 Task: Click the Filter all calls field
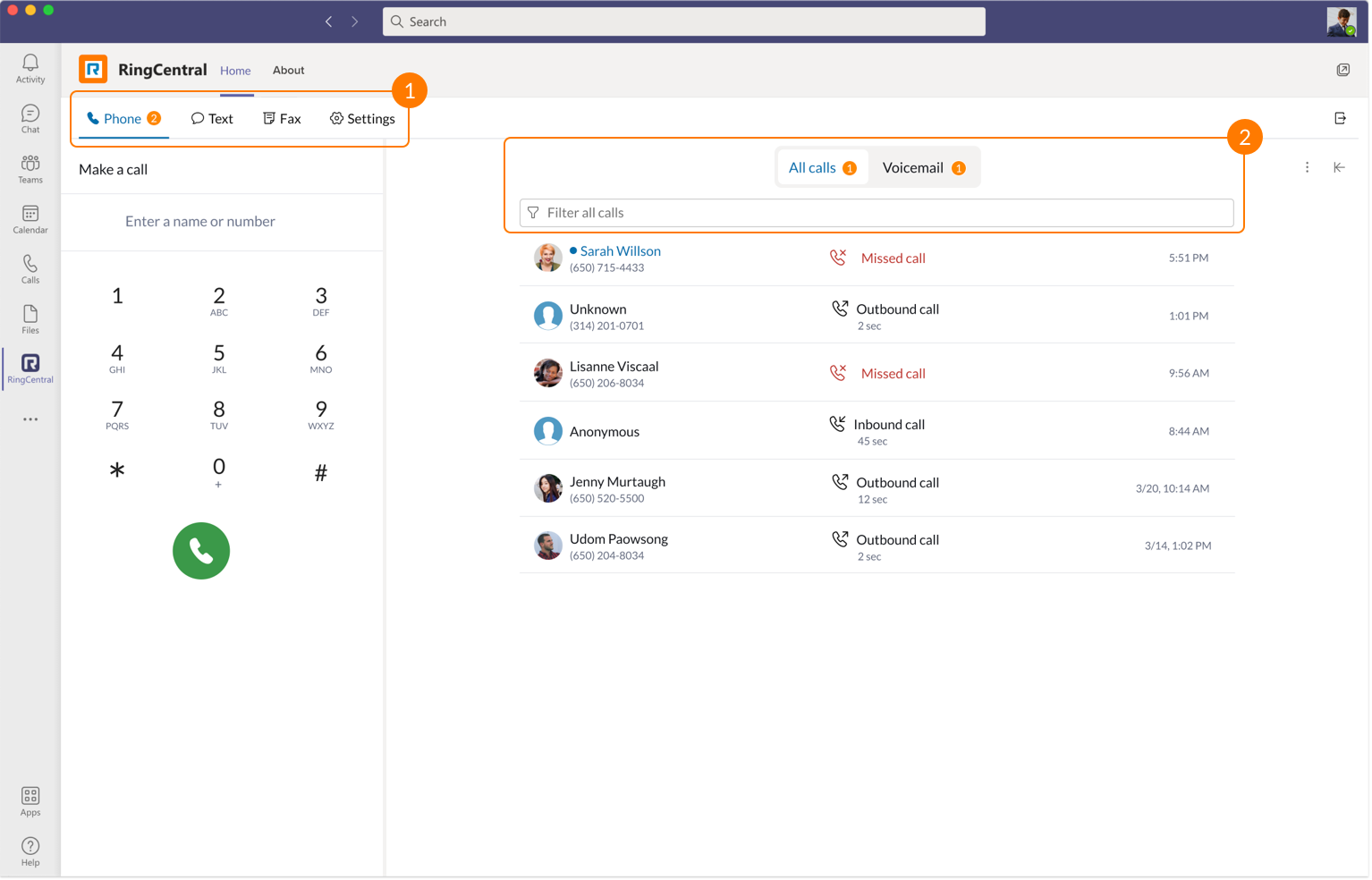click(x=877, y=213)
